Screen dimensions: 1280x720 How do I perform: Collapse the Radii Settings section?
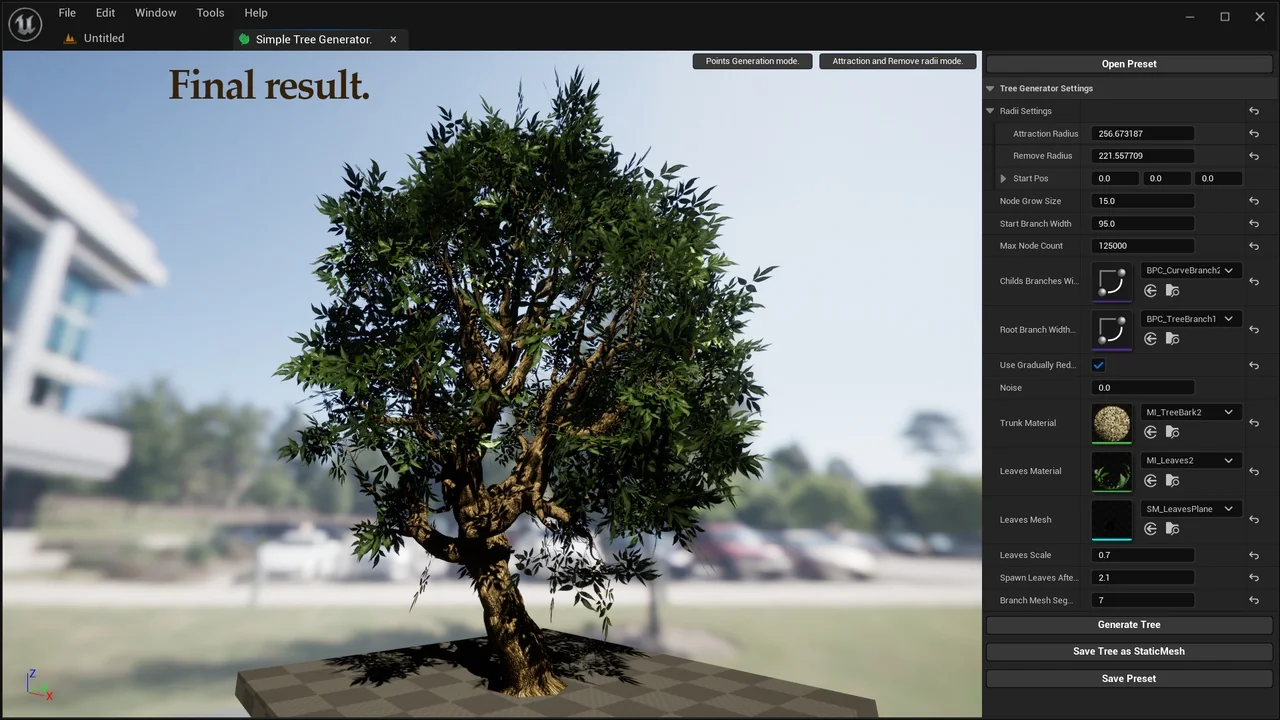[991, 111]
